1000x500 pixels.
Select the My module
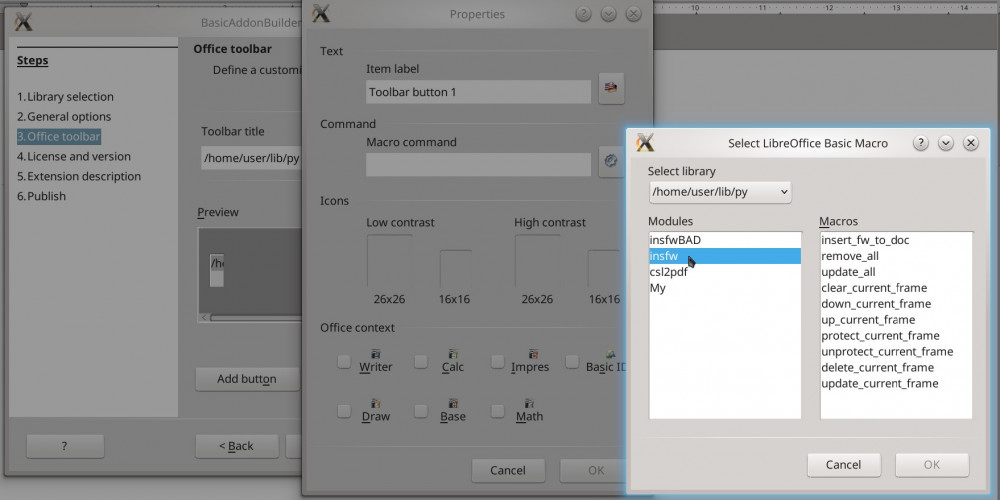pyautogui.click(x=725, y=288)
